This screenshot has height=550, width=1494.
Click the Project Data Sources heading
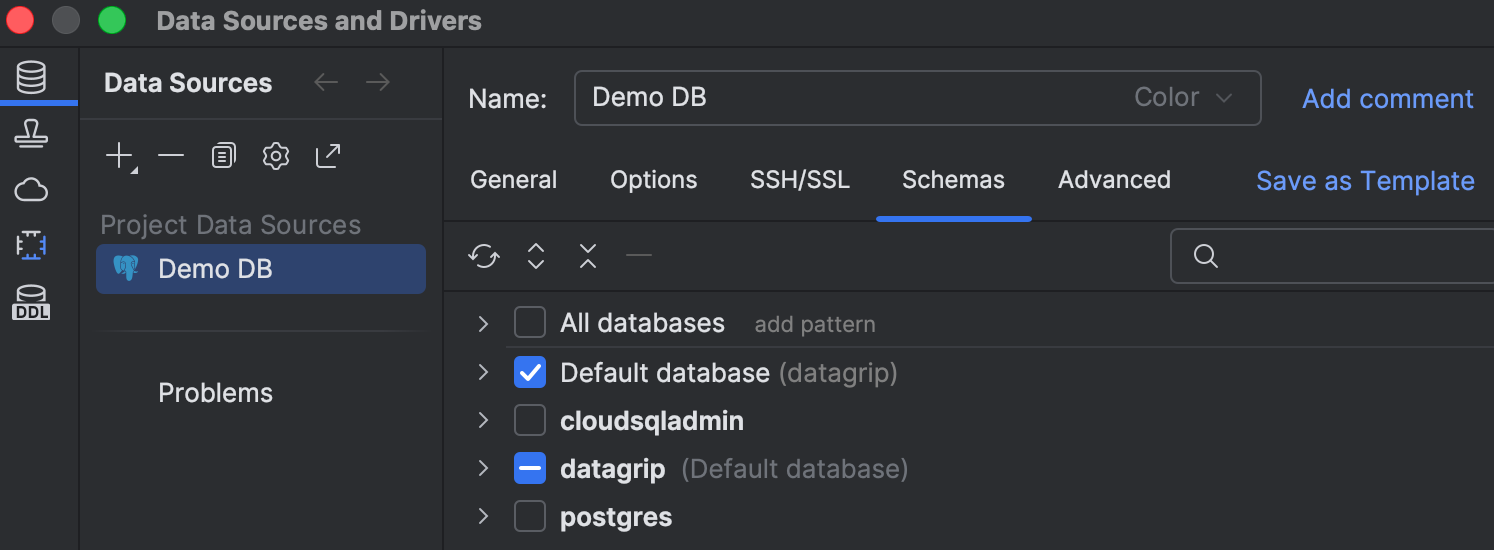click(x=231, y=225)
